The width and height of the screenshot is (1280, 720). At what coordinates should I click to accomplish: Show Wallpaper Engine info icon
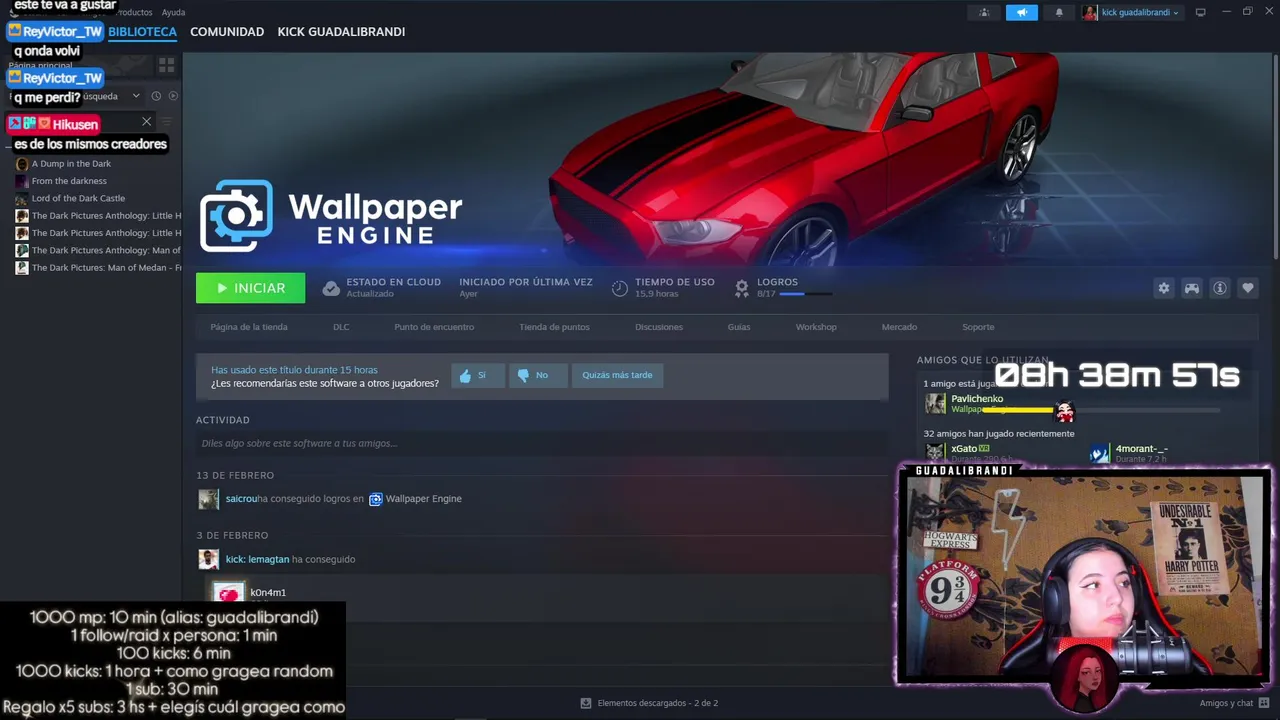[x=1220, y=288]
